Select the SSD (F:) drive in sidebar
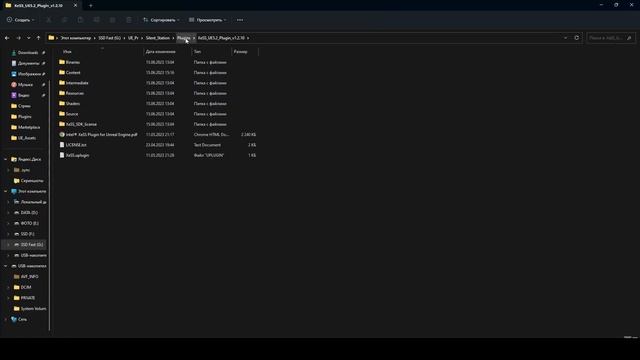The width and height of the screenshot is (640, 360). (27, 234)
